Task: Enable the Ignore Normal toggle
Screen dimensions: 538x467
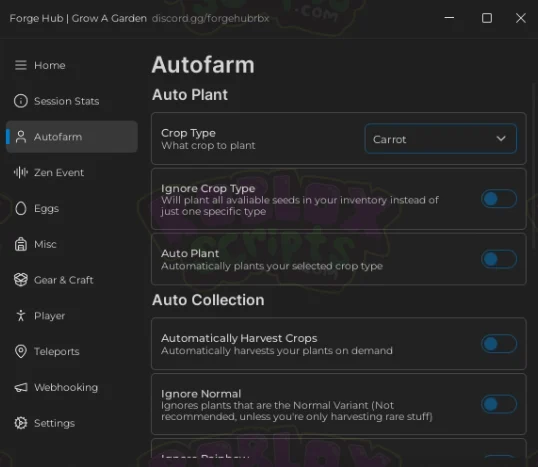Action: [499, 404]
